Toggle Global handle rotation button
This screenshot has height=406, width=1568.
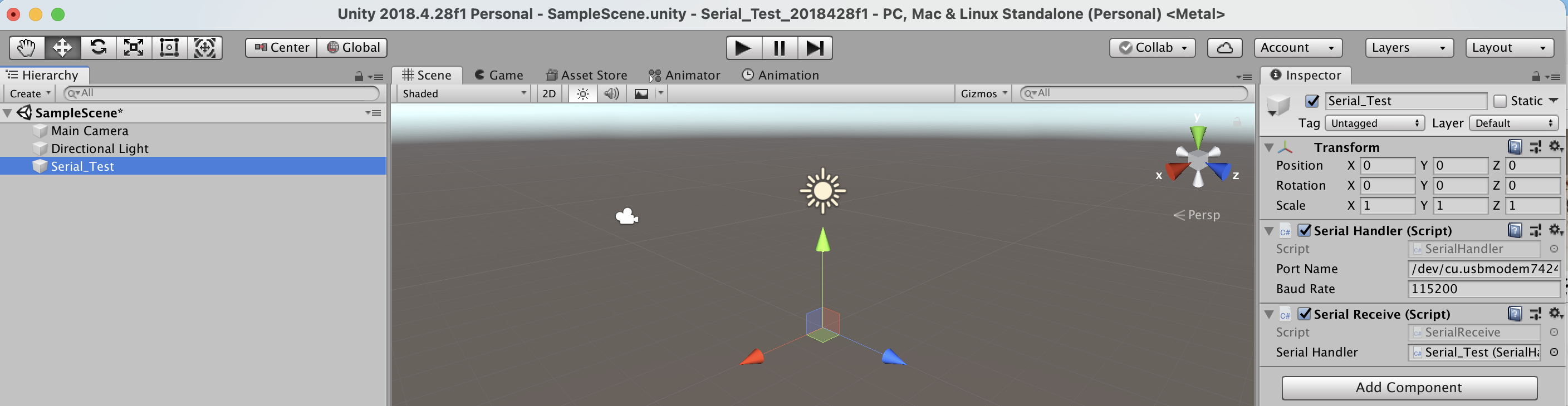(x=352, y=47)
